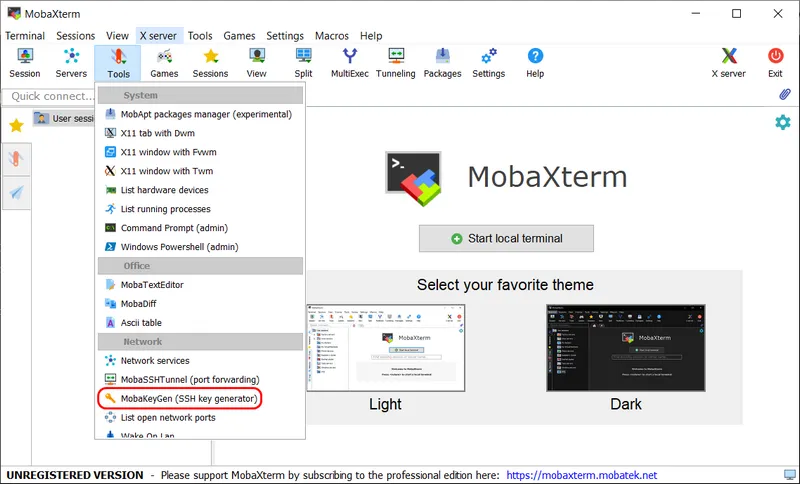Launch MobaKeyGen (SSH key generator)
Viewport: 800px width, 484px height.
[200, 398]
